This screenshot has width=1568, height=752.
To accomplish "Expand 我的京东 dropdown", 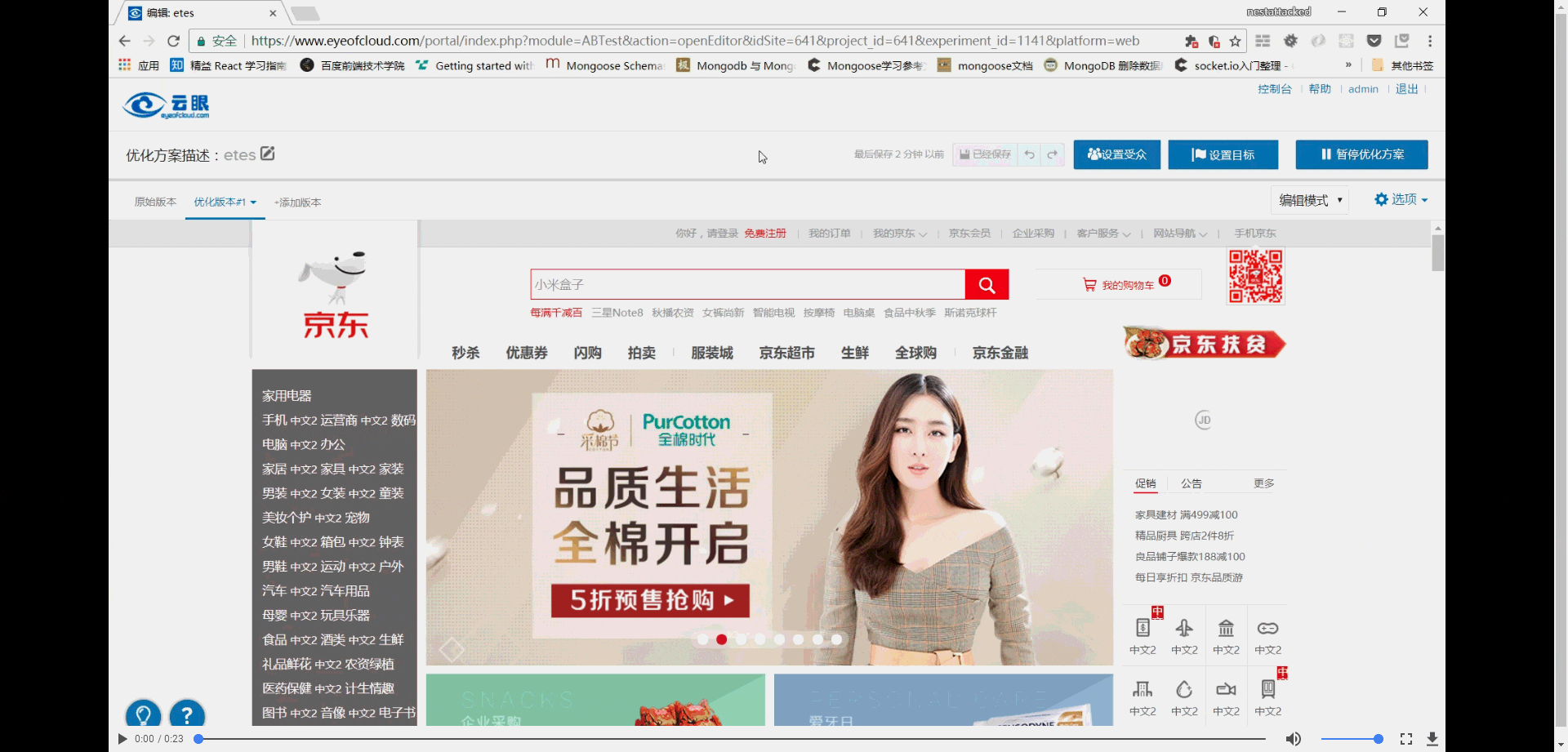I will (899, 234).
